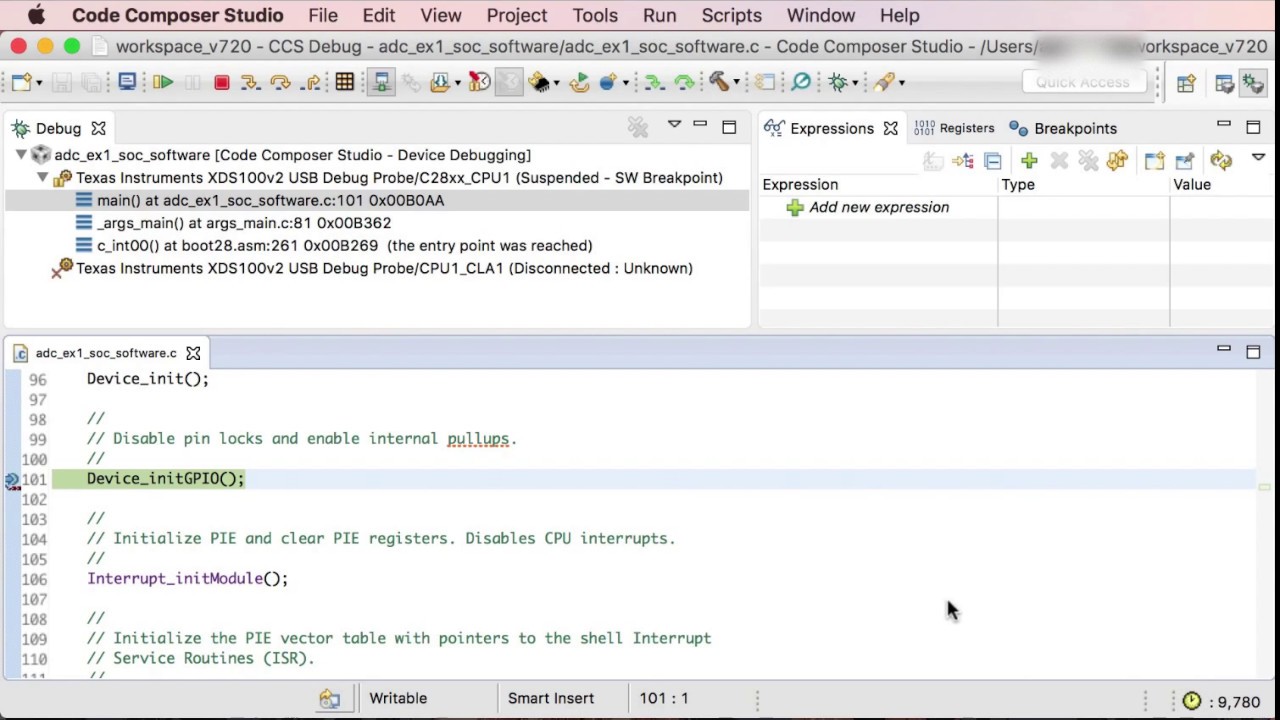Open the Code Composer Studio app menu

pyautogui.click(x=178, y=15)
